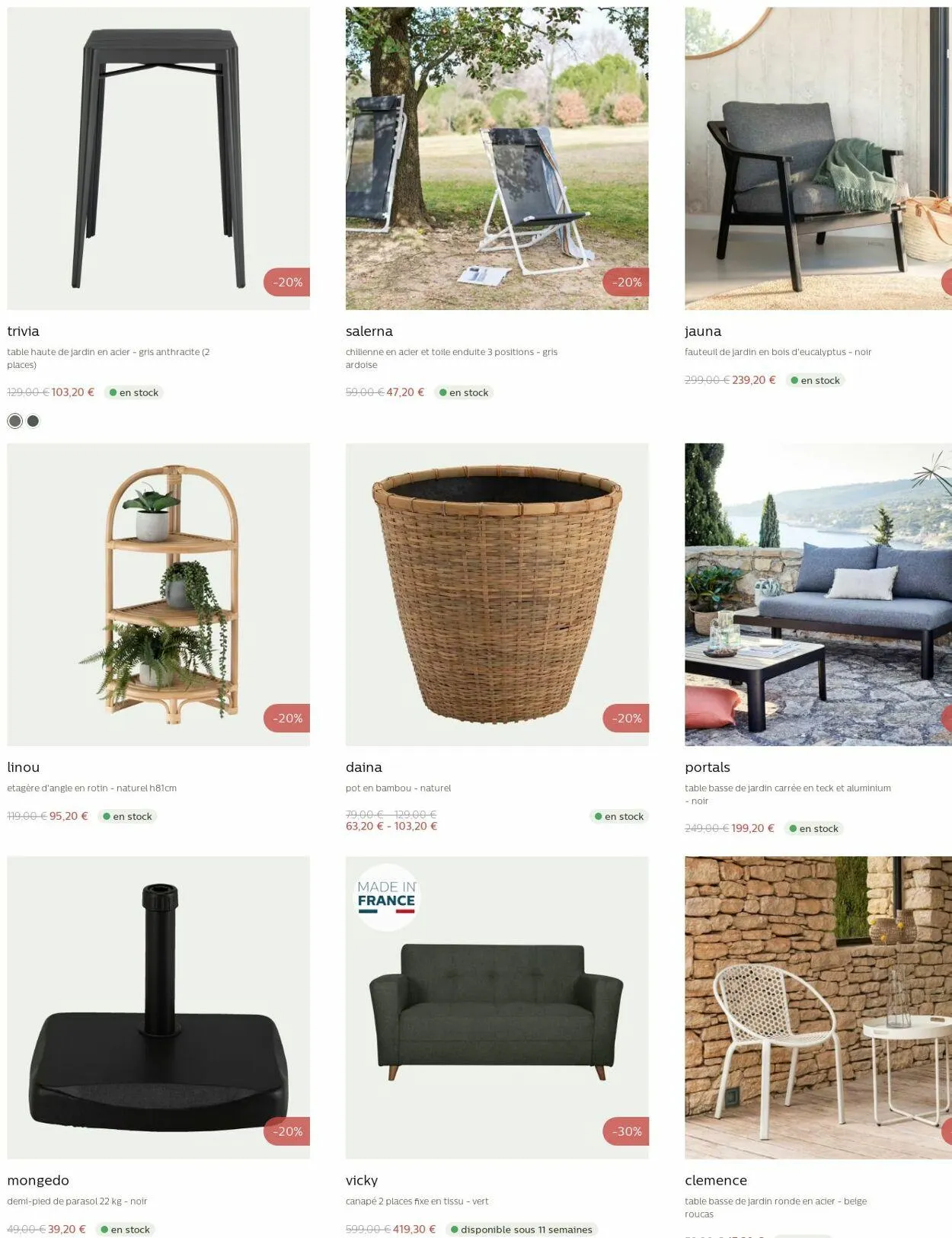Screen dimensions: 952x1238
Task: Open the portals garden table photo
Action: coord(818,594)
